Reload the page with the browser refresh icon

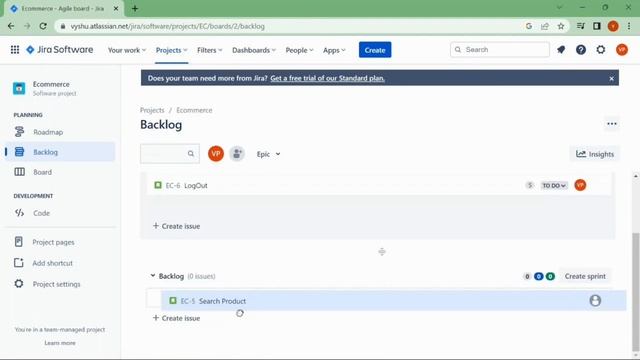tap(43, 26)
